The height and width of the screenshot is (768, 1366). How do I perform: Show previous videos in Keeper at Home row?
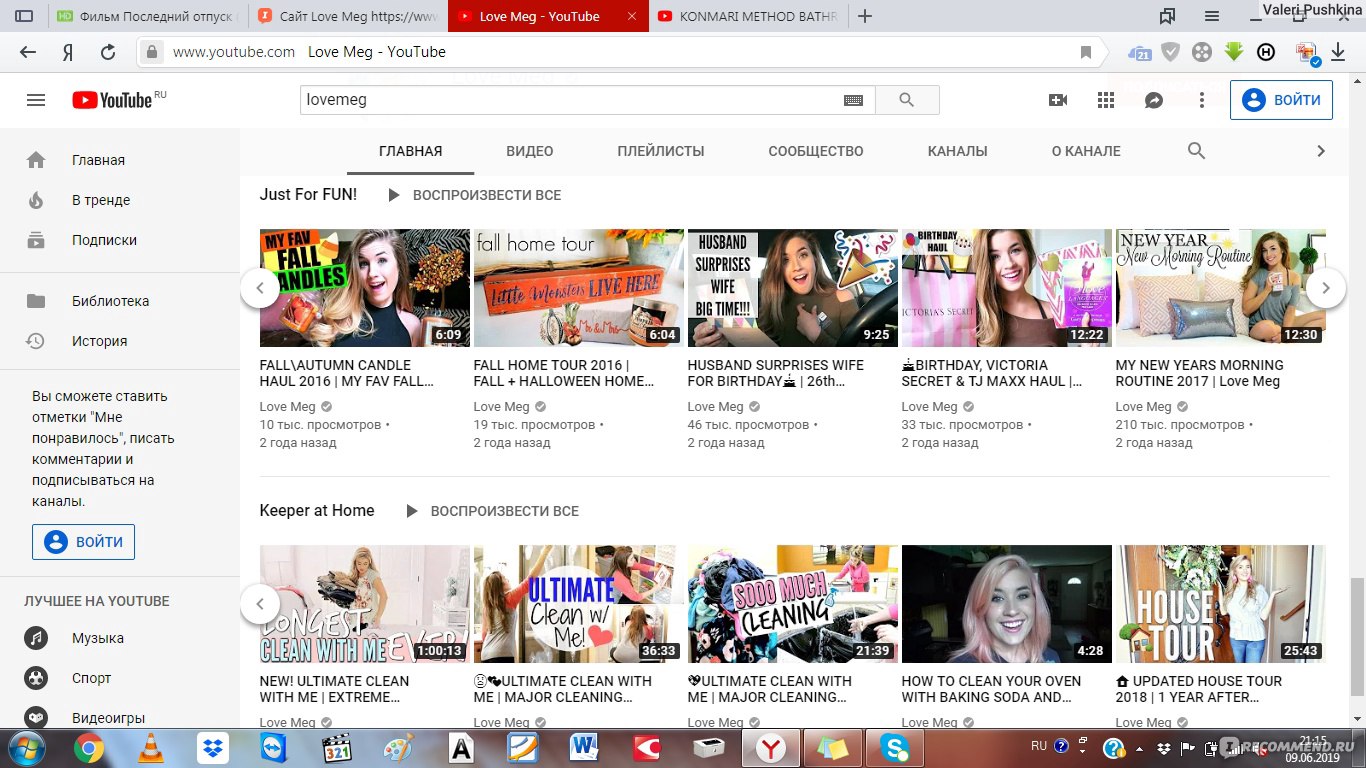pyautogui.click(x=260, y=604)
